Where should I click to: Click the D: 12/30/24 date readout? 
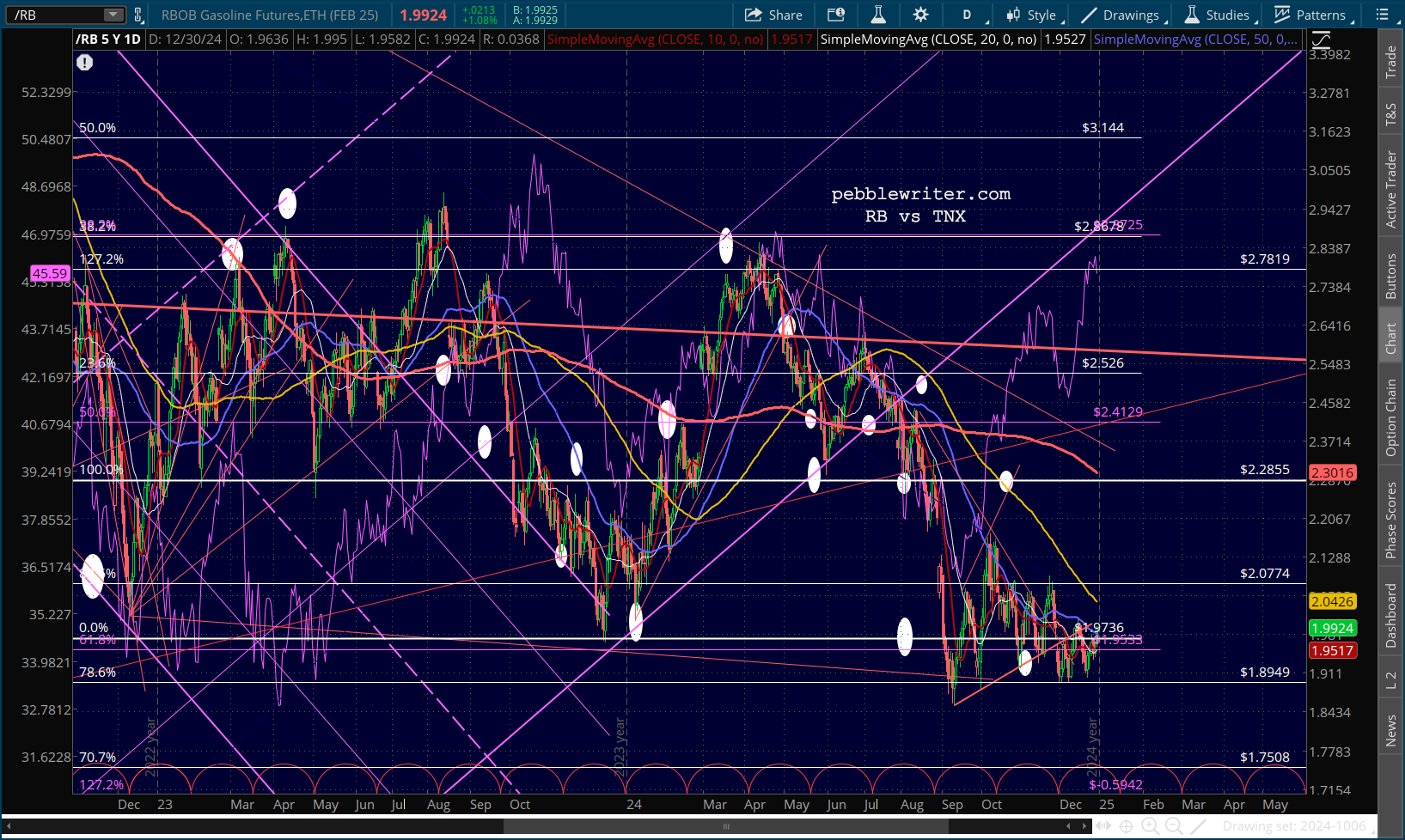point(185,40)
